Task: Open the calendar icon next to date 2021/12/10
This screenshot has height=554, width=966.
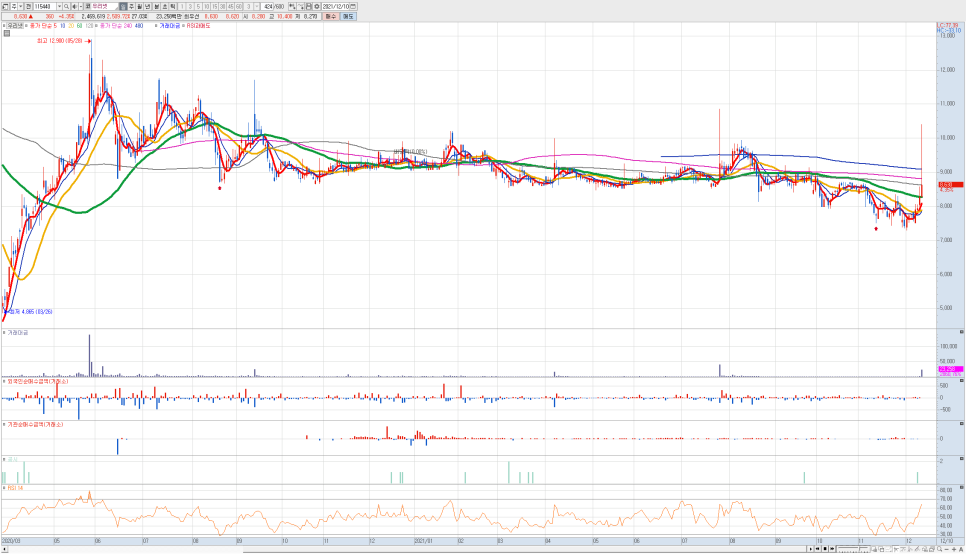Action: click(353, 6)
